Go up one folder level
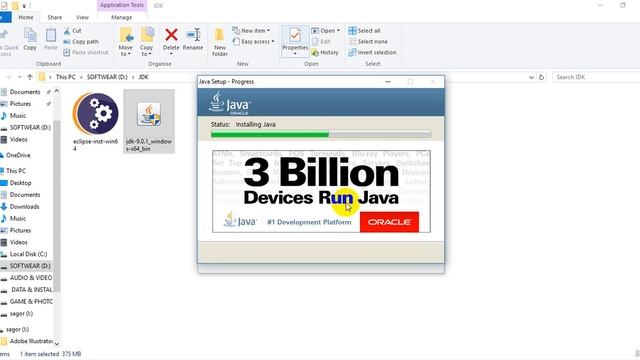The height and width of the screenshot is (360, 640). tap(30, 77)
